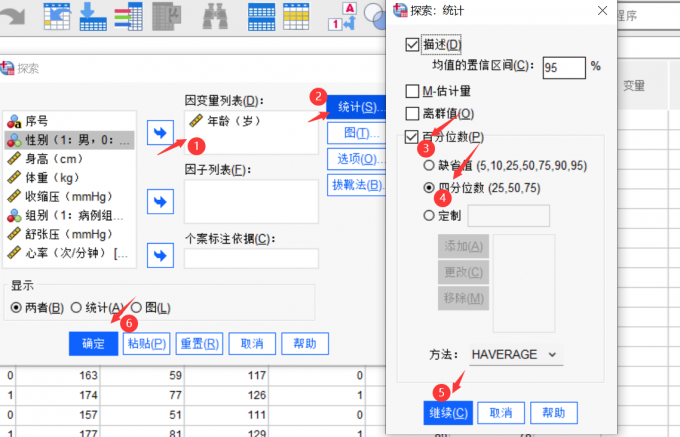Click the 定制 custom values text field
This screenshot has width=680, height=437.
coord(508,215)
